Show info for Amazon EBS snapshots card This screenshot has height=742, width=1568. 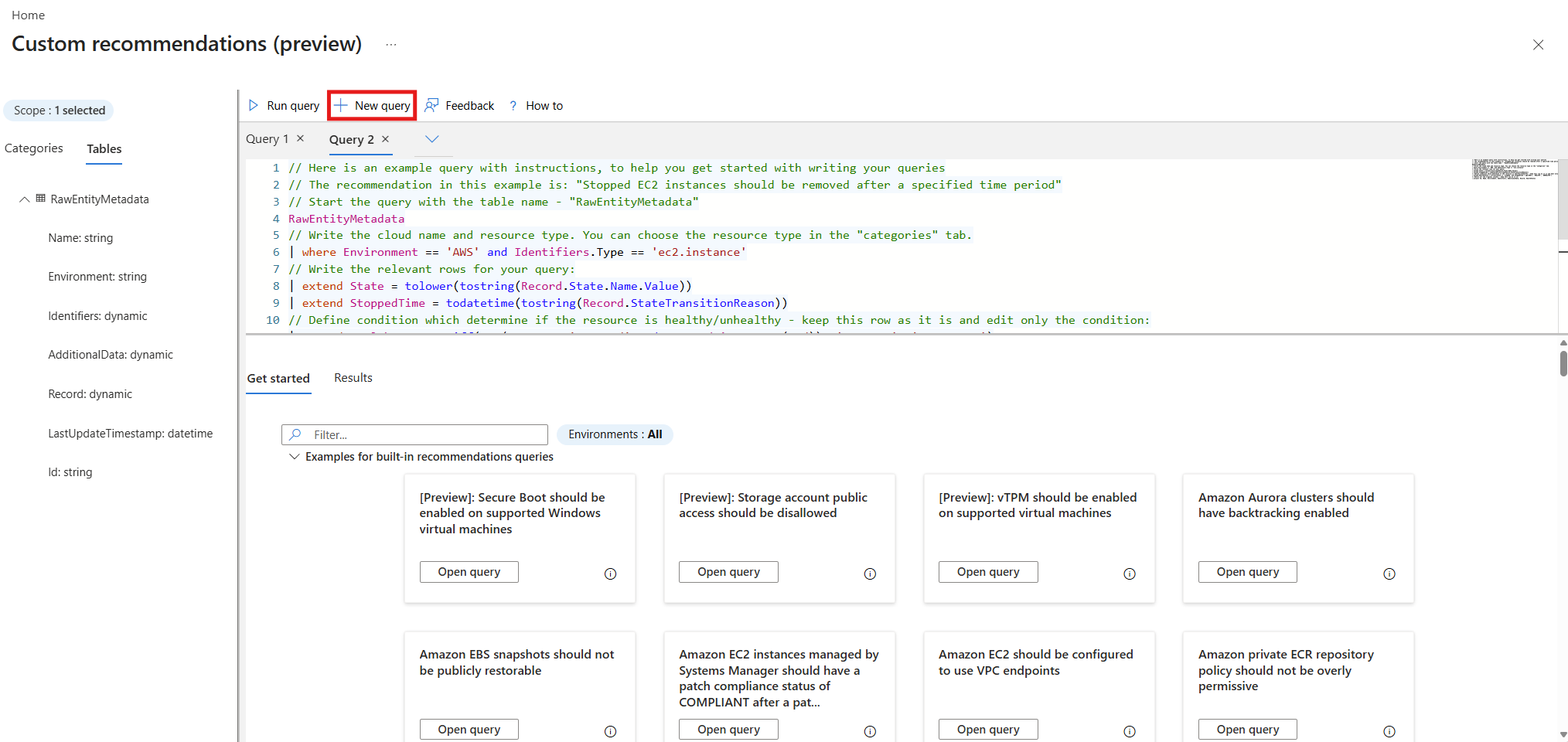click(611, 731)
